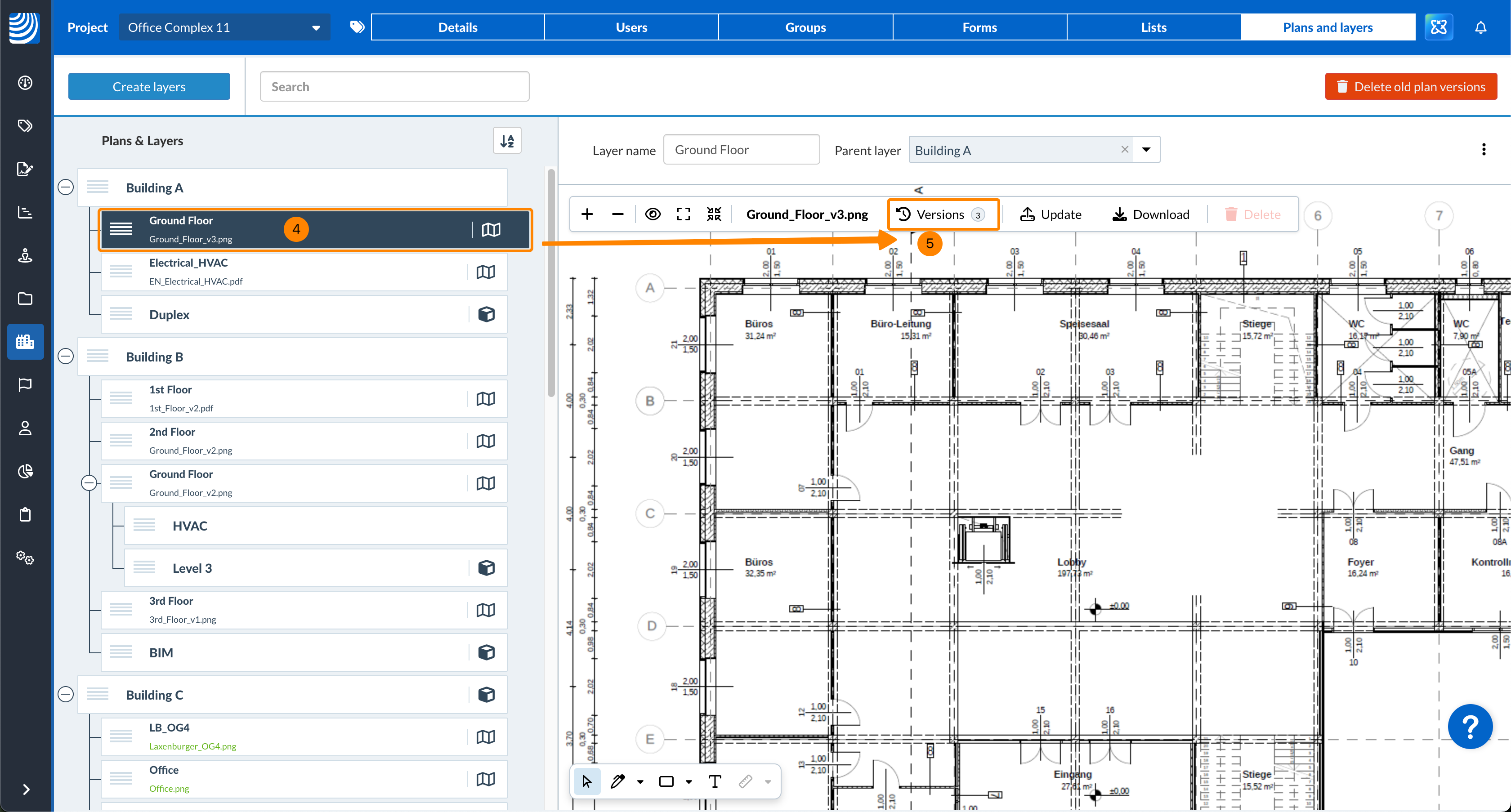This screenshot has height=812, width=1511.
Task: Activate the selection cursor tool
Action: click(x=586, y=781)
